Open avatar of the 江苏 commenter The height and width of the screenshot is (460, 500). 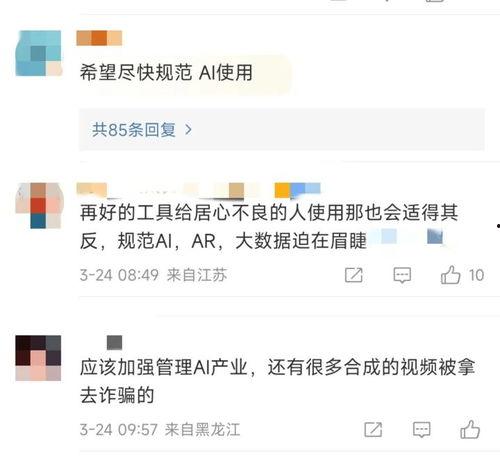tap(39, 206)
